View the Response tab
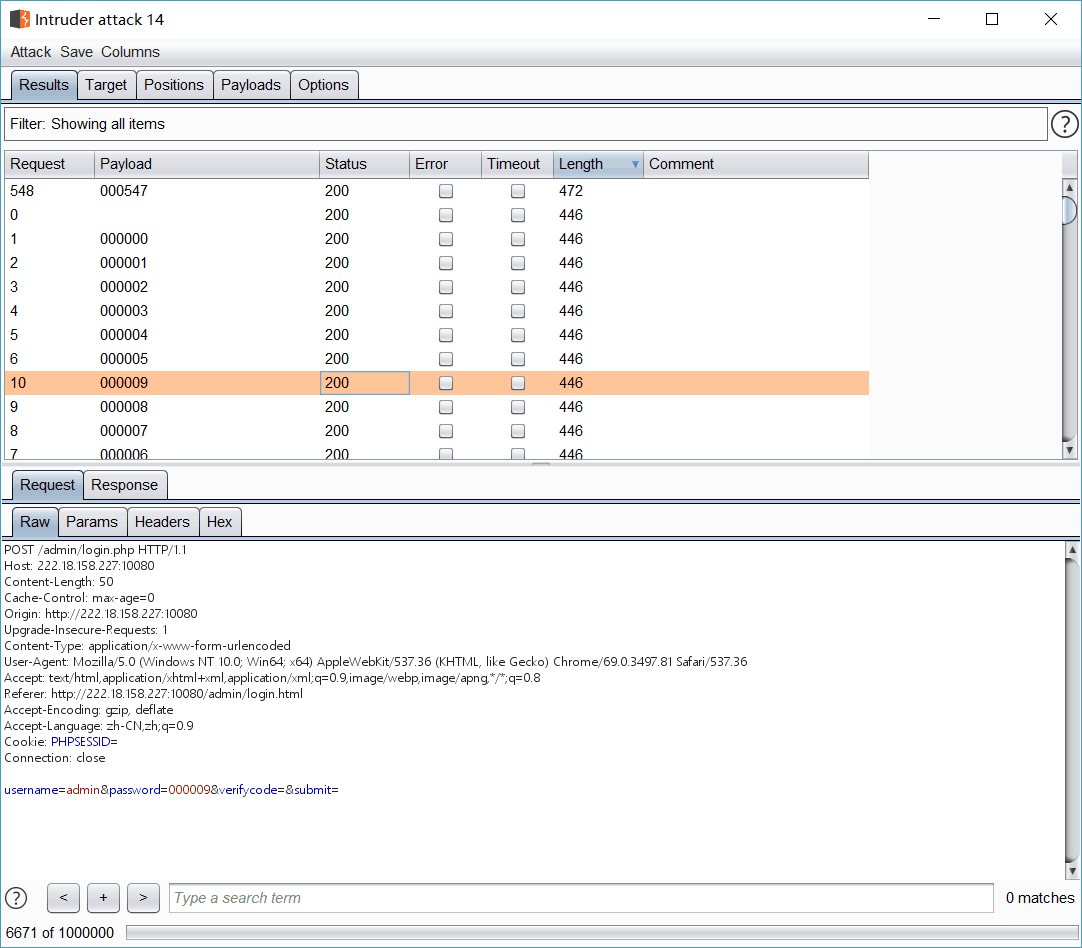Screen dimensions: 1082x948 click(125, 485)
